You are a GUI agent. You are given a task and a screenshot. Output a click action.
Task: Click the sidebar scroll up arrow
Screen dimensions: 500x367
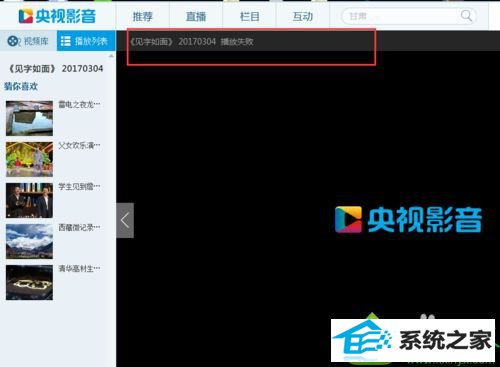click(111, 56)
